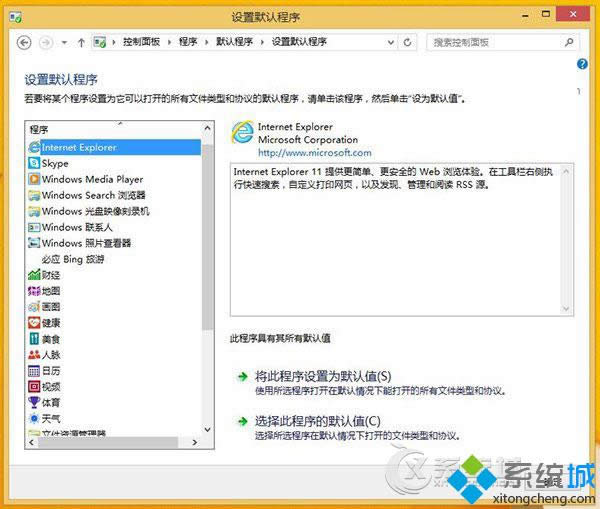Open the http://www.microsoft.com link
The width and height of the screenshot is (600, 509).
[x=315, y=153]
